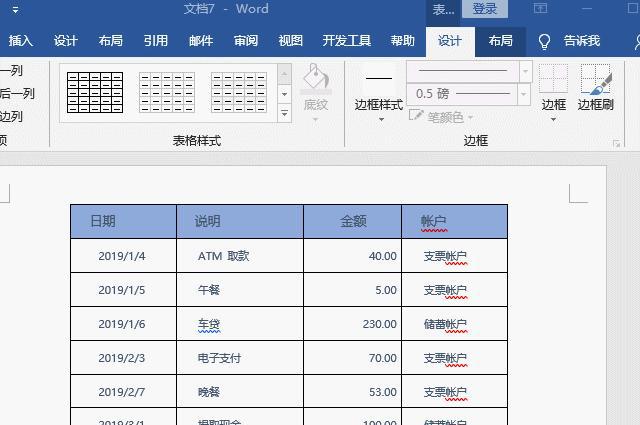Open the main 设计 tab next to 插入
Viewport: 640px width, 425px height.
[65, 41]
